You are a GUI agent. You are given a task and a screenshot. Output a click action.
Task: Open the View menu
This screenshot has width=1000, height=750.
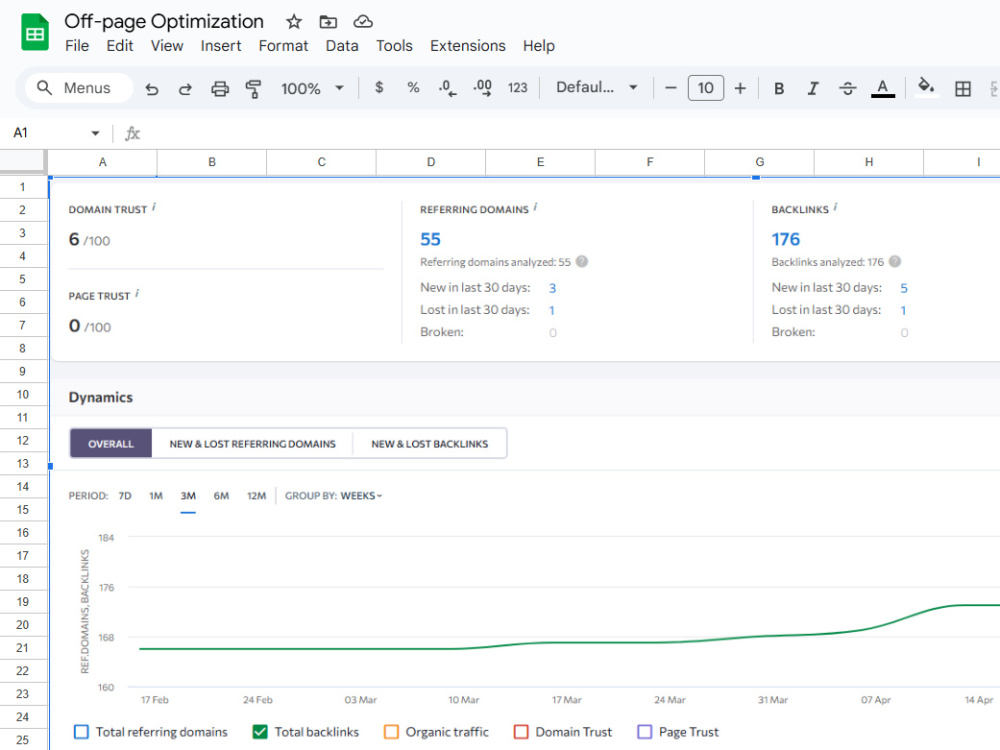(167, 46)
